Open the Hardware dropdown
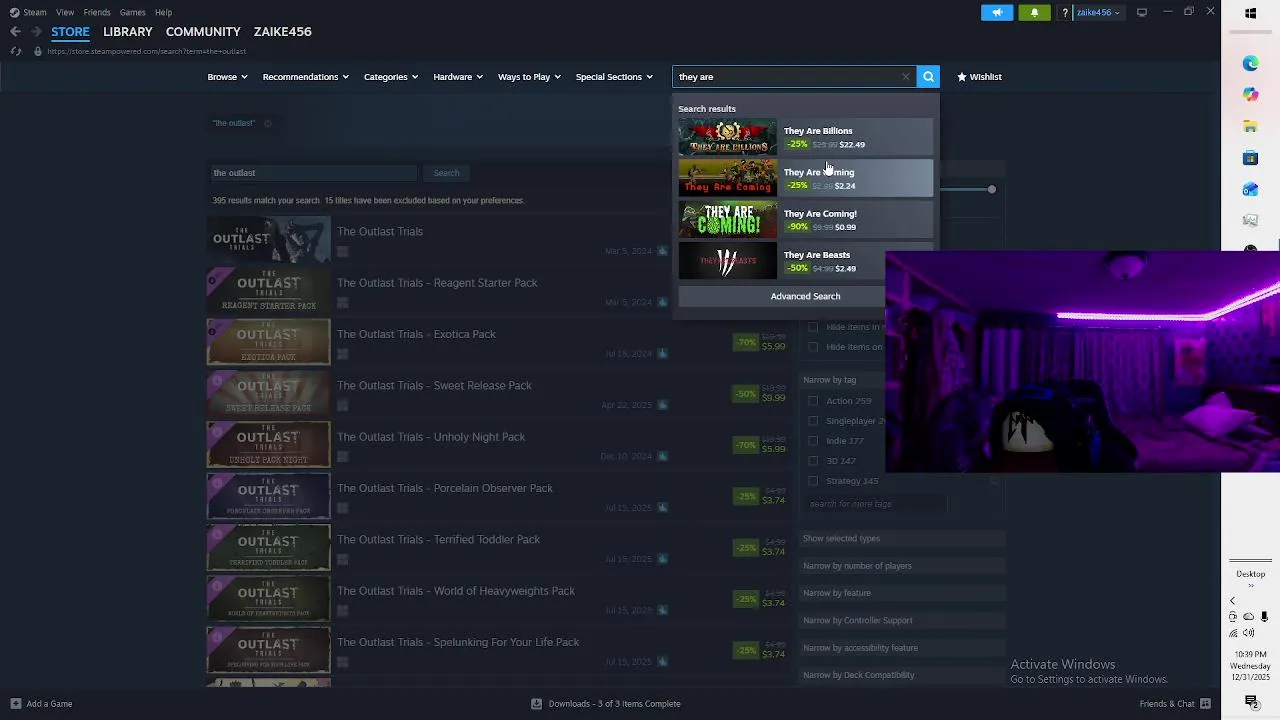The height and width of the screenshot is (720, 1280). tap(458, 77)
